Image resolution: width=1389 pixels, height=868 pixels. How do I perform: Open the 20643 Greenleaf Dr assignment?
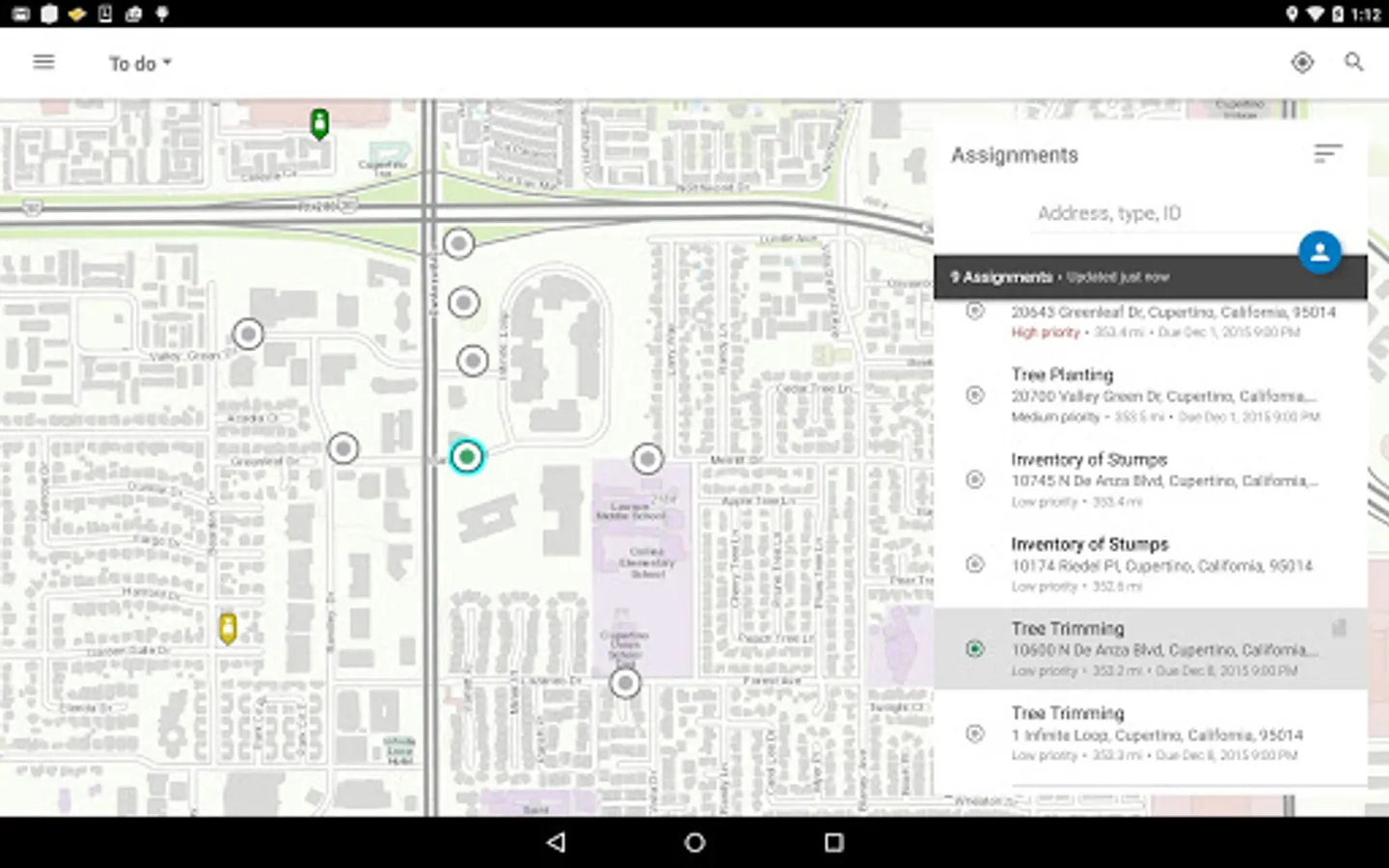click(x=1151, y=322)
